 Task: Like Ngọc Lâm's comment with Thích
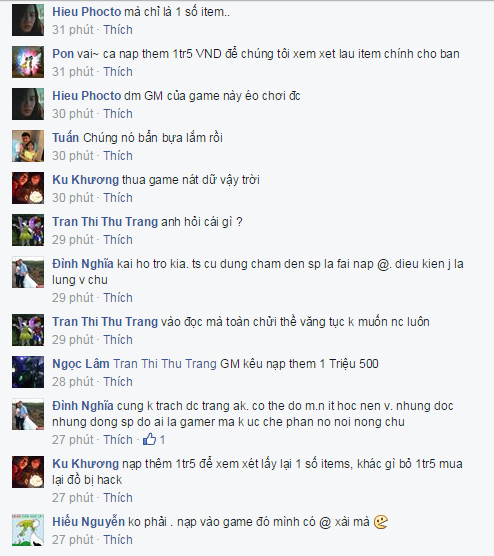tap(118, 382)
